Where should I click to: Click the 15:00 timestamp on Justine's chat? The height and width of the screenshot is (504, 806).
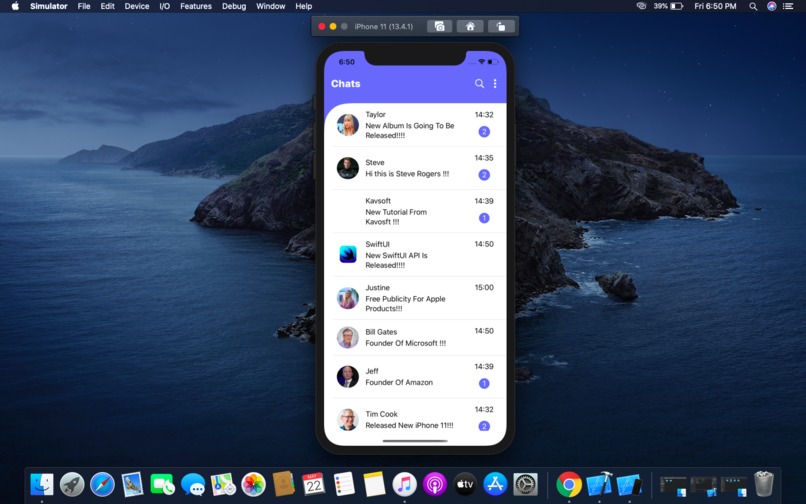pos(484,287)
